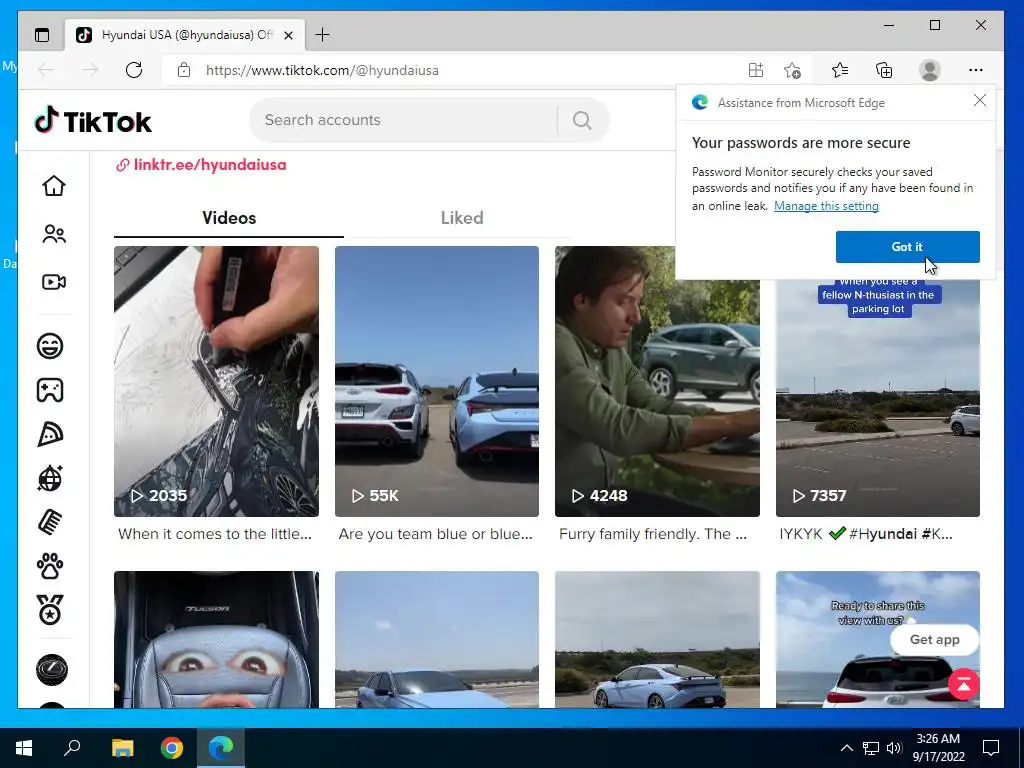
Task: Select the Hyundai USA browser tab
Action: (185, 35)
